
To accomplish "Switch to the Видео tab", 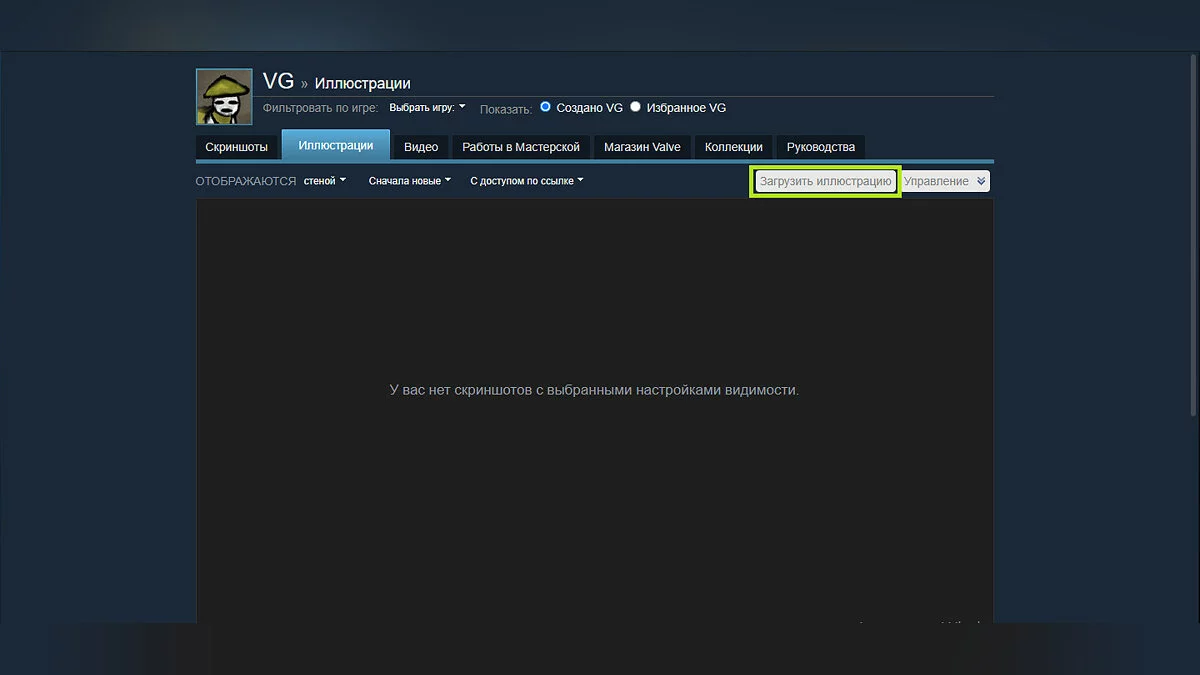I will [421, 147].
